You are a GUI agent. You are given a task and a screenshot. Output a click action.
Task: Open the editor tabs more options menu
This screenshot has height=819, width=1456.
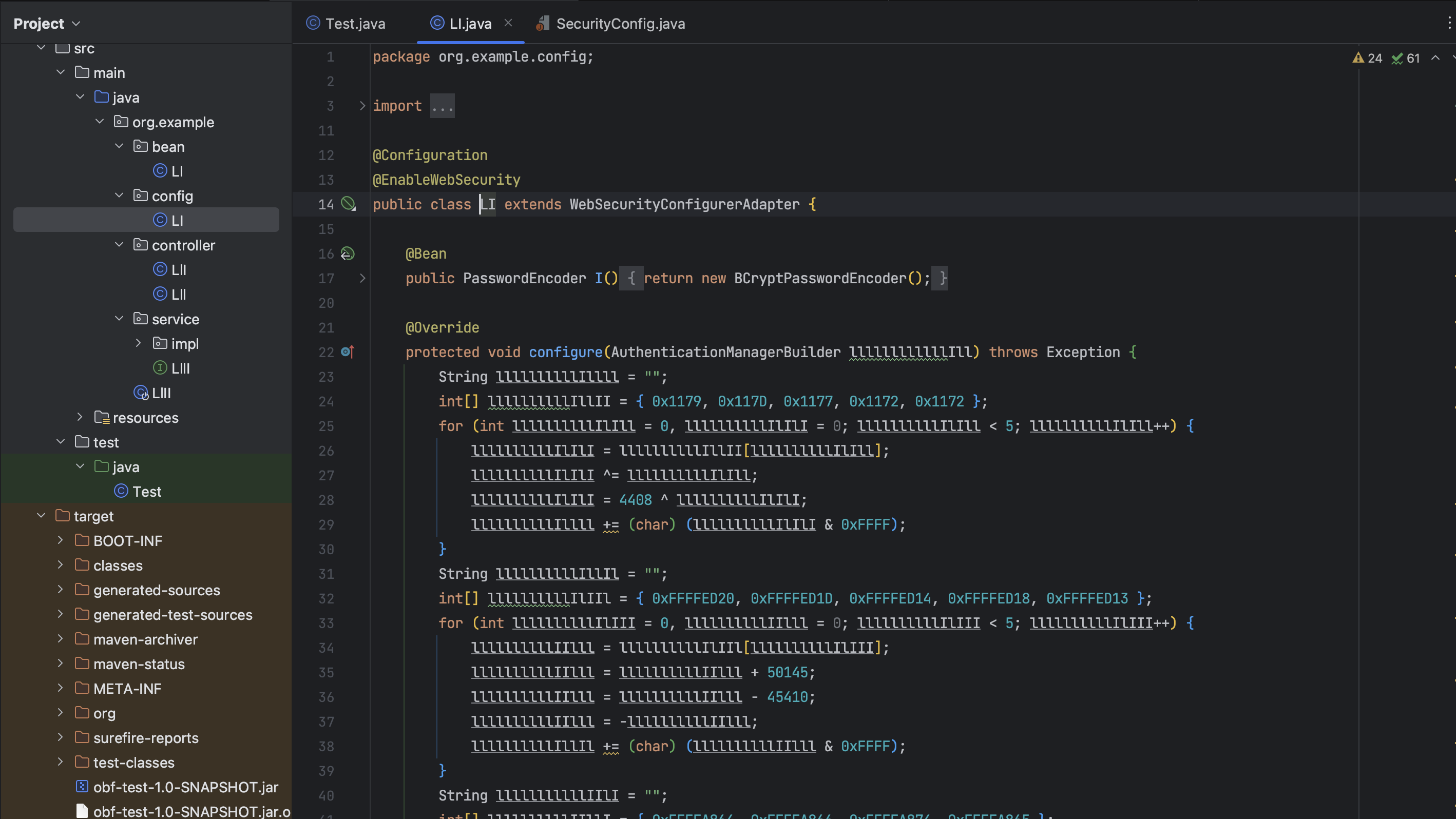1449,23
